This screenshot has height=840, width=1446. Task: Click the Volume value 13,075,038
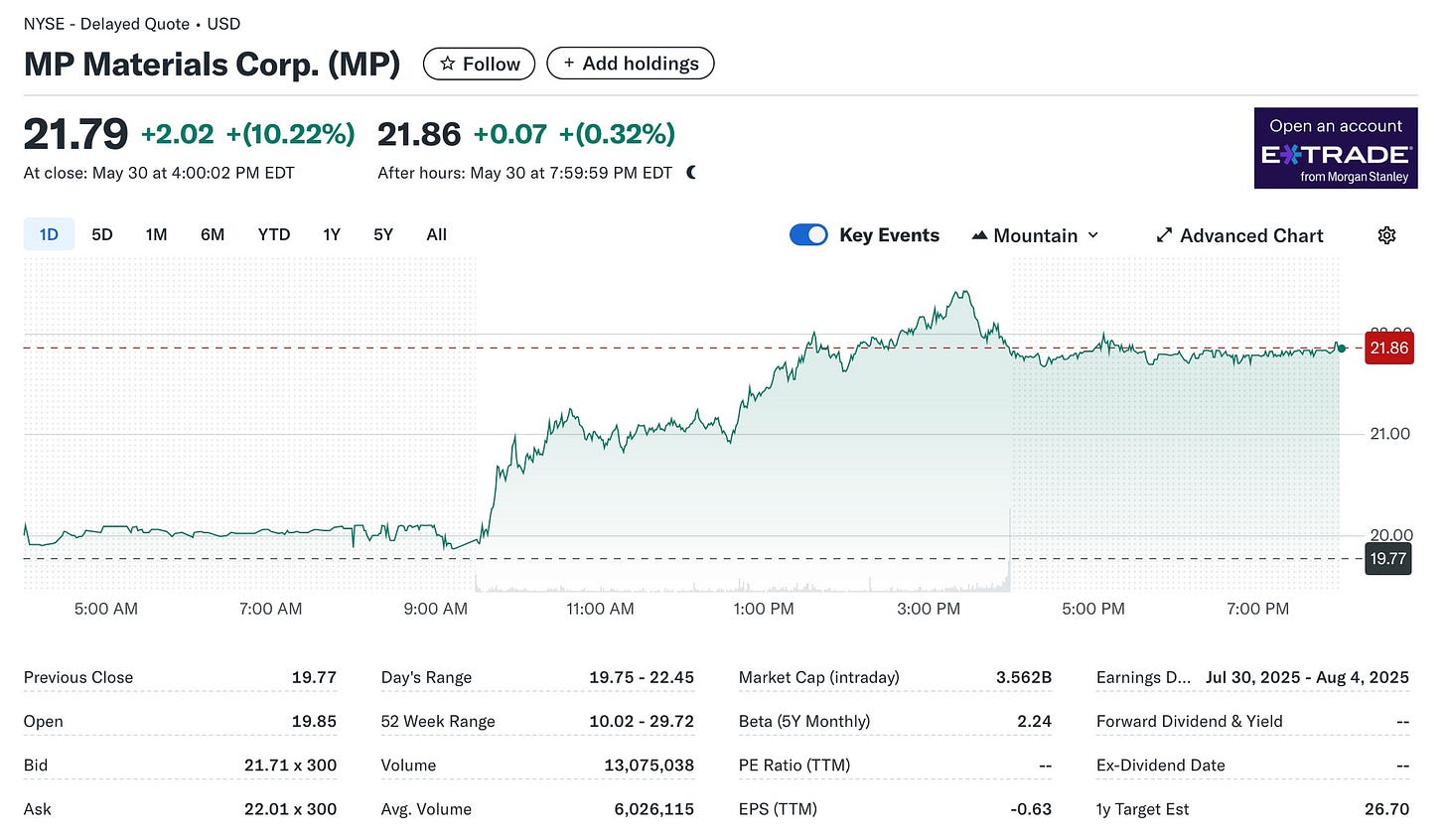tap(649, 765)
